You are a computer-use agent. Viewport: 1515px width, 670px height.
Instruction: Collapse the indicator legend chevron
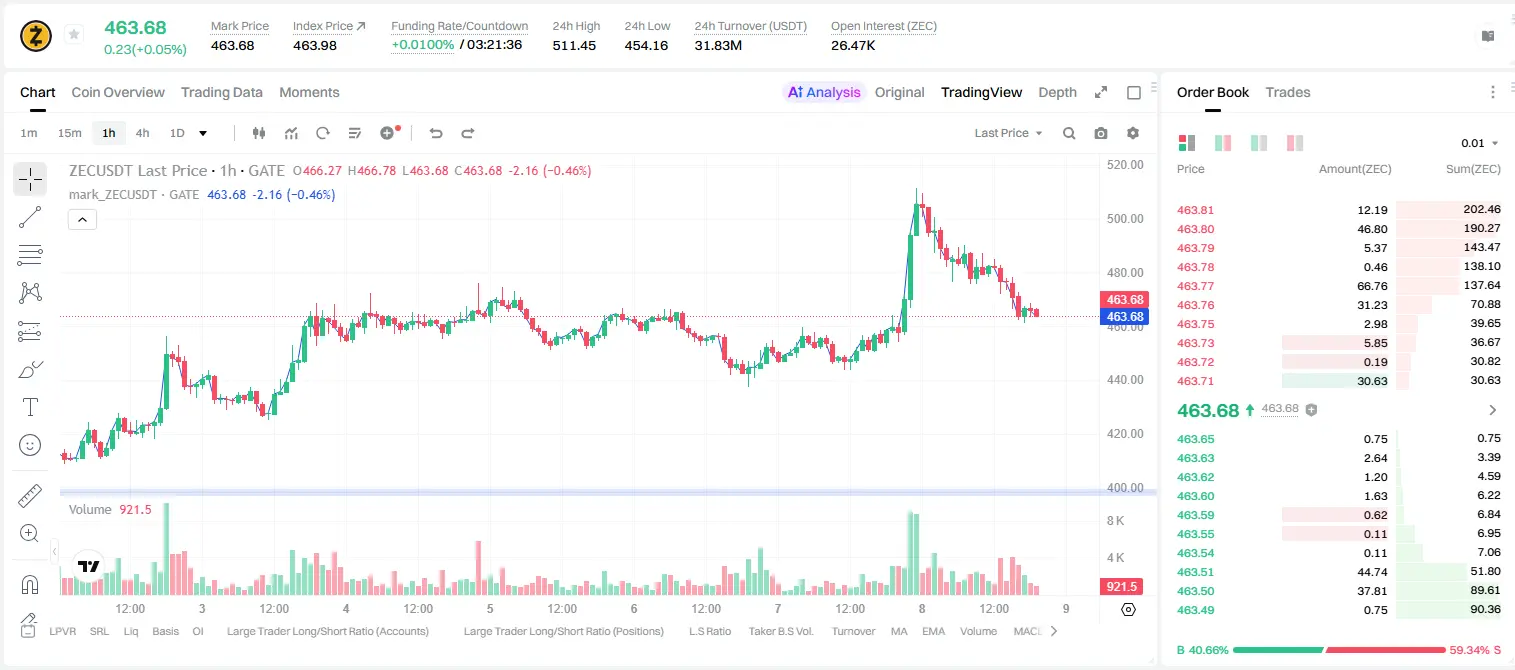(x=82, y=220)
